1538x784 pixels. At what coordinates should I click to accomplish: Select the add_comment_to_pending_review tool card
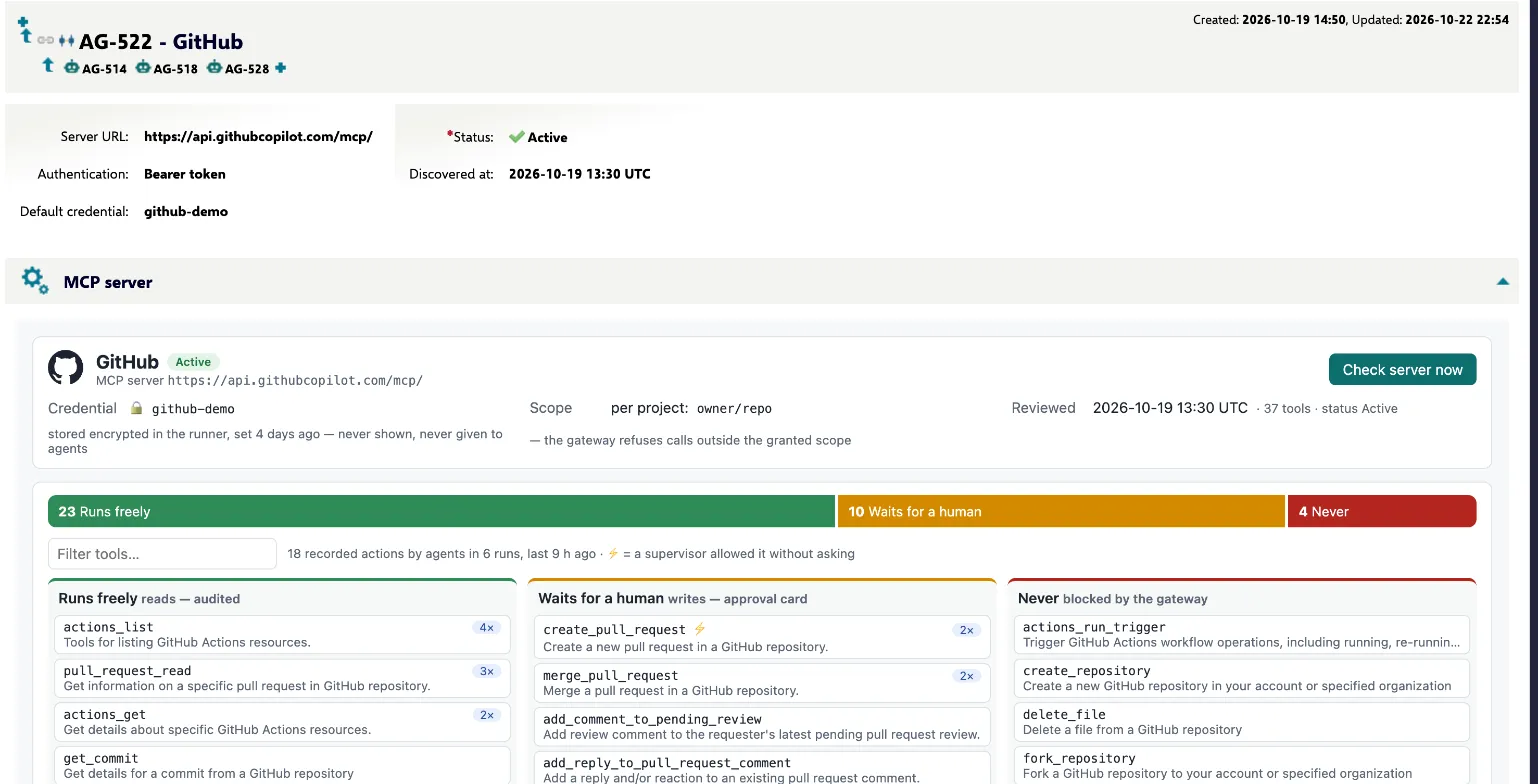762,726
